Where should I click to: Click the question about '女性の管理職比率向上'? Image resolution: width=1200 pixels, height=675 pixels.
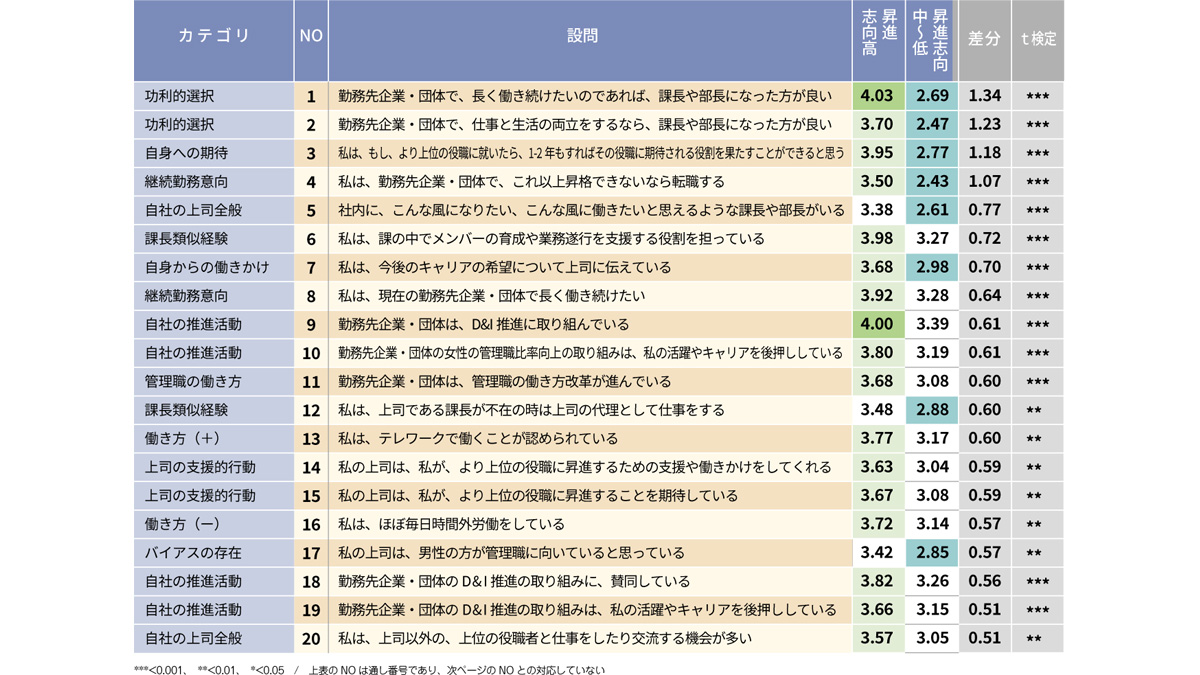click(x=590, y=353)
